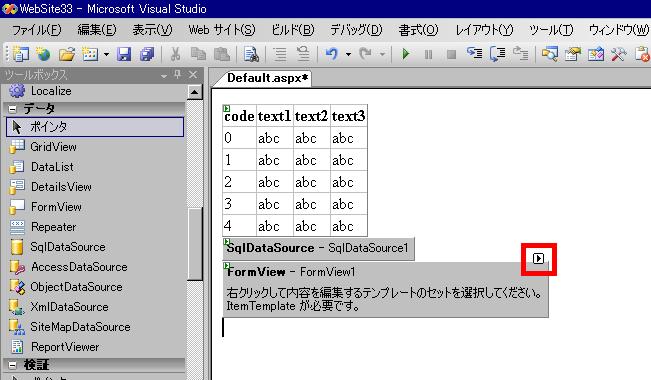This screenshot has width=651, height=380.
Task: Open the 表示(V) menu
Action: pyautogui.click(x=152, y=30)
